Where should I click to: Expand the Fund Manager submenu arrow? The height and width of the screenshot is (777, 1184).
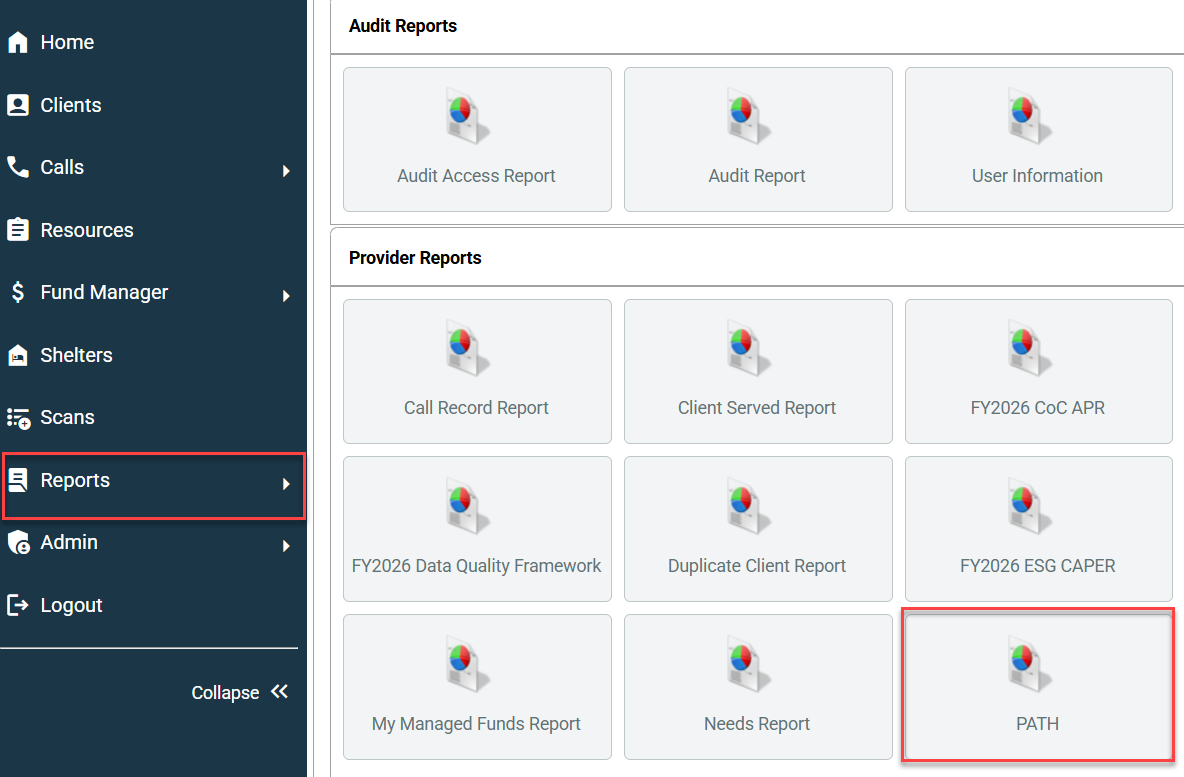pos(286,296)
